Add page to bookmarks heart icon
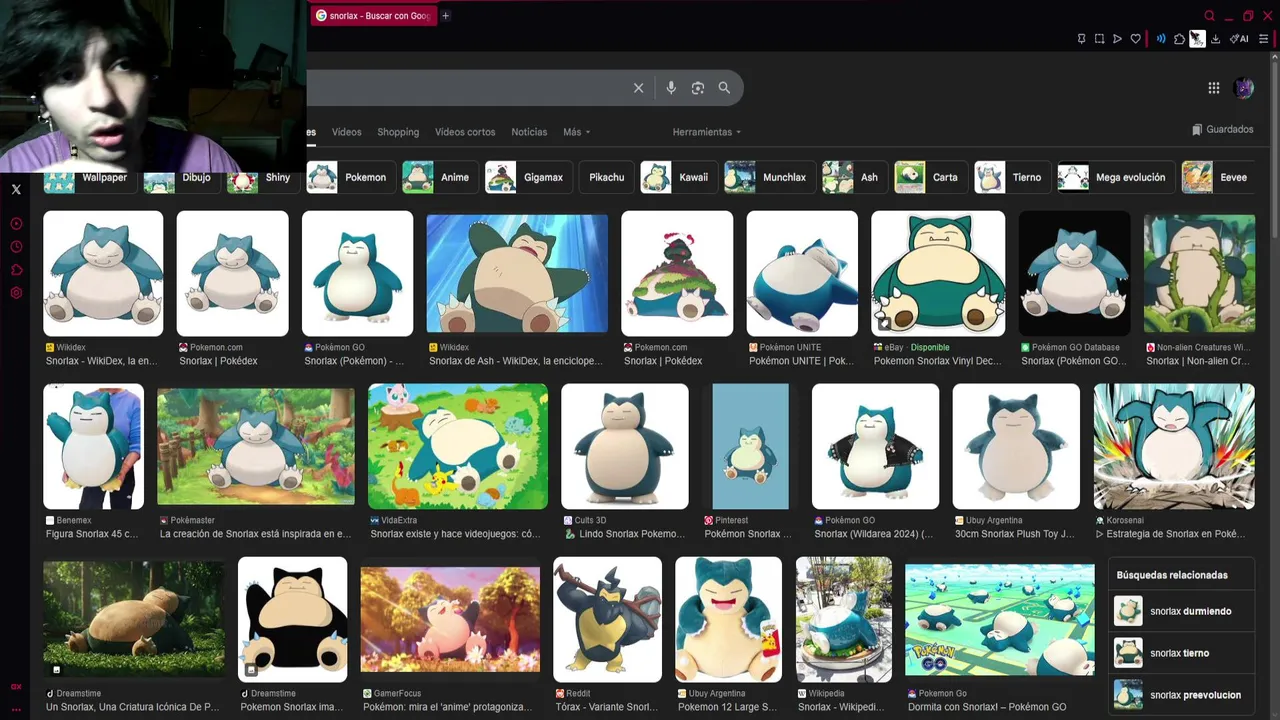 point(1135,39)
